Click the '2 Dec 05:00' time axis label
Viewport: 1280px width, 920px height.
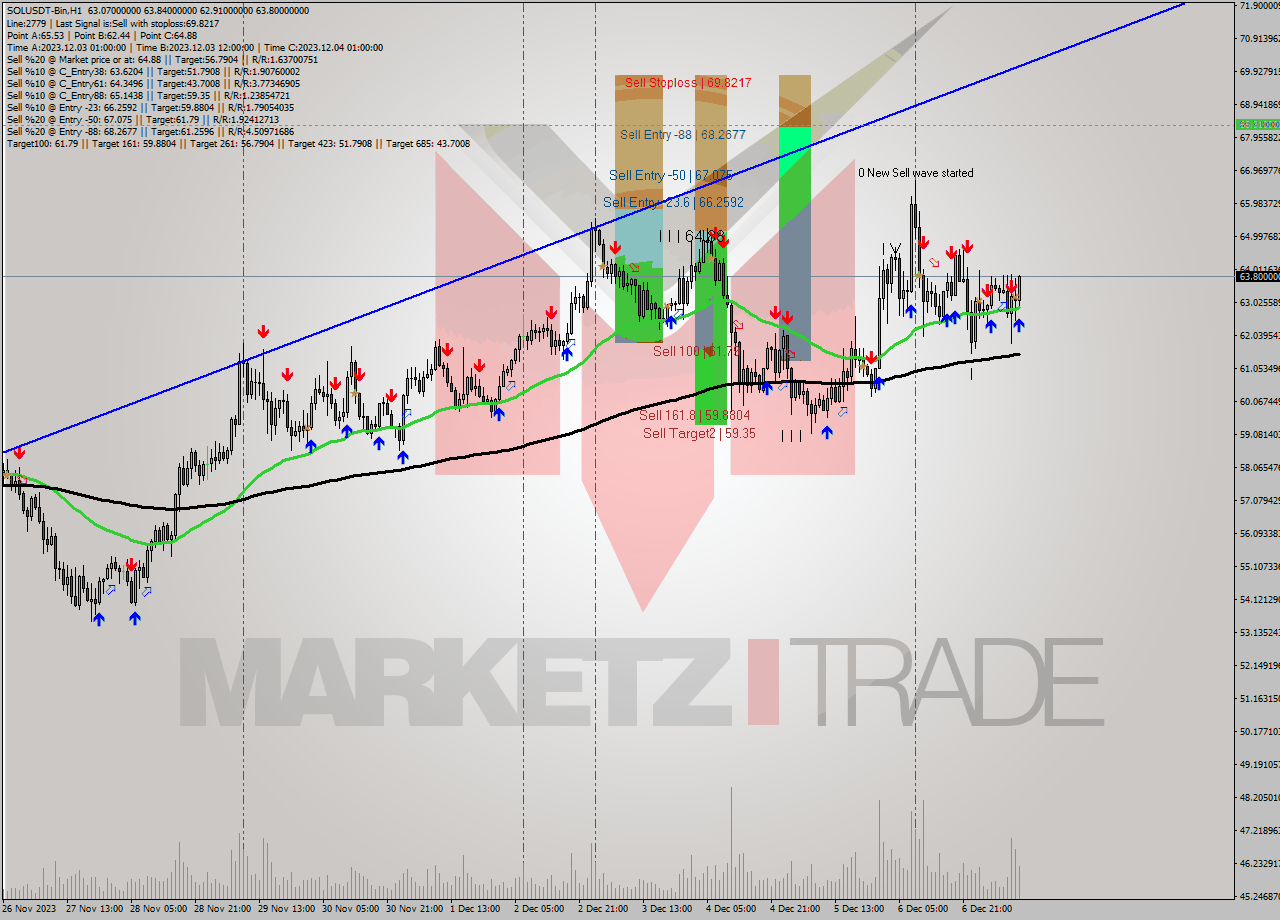click(x=539, y=909)
